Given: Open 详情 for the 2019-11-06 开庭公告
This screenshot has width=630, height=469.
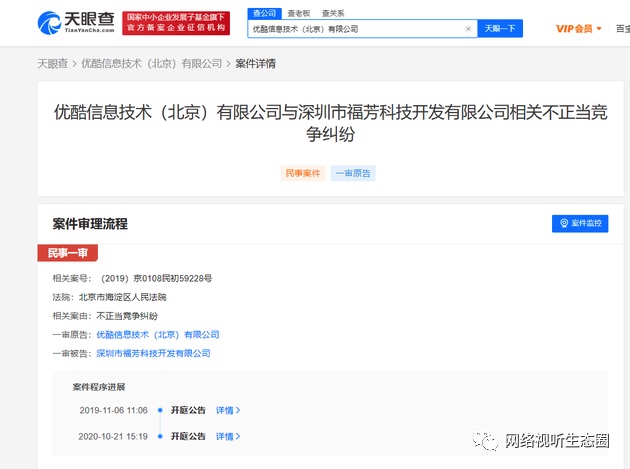Looking at the screenshot, I should pos(228,410).
